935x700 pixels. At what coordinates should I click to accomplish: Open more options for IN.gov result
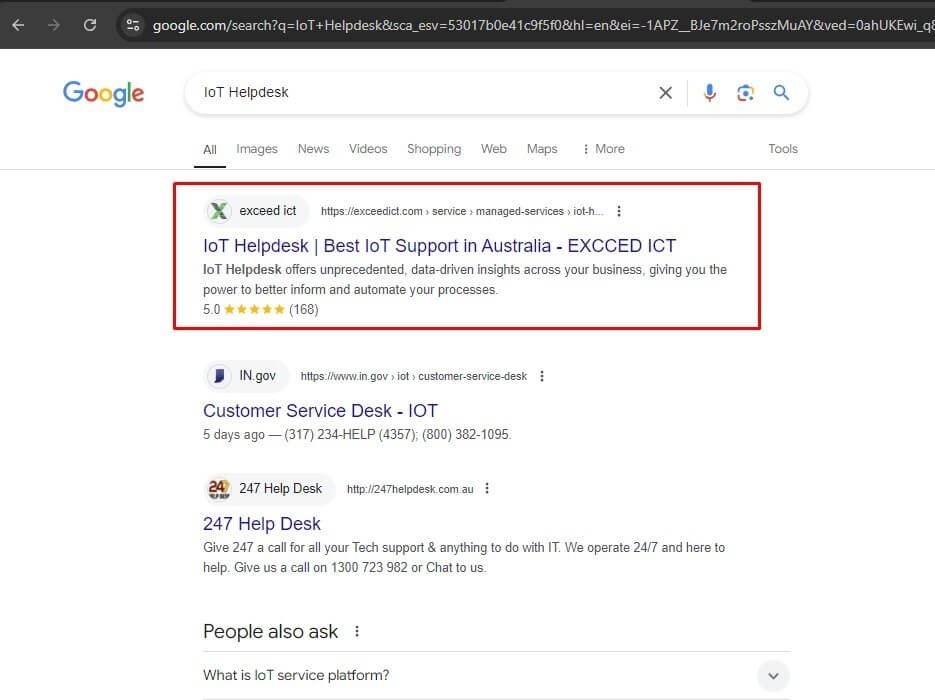pos(542,376)
